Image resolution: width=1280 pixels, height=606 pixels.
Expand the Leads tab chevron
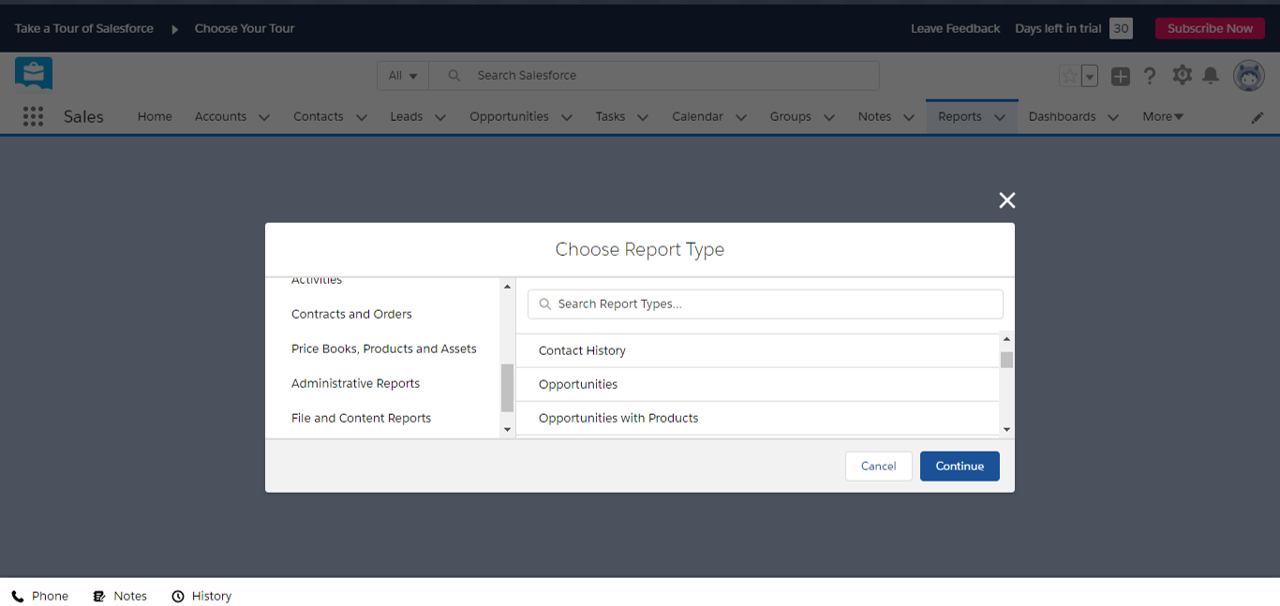(x=440, y=117)
